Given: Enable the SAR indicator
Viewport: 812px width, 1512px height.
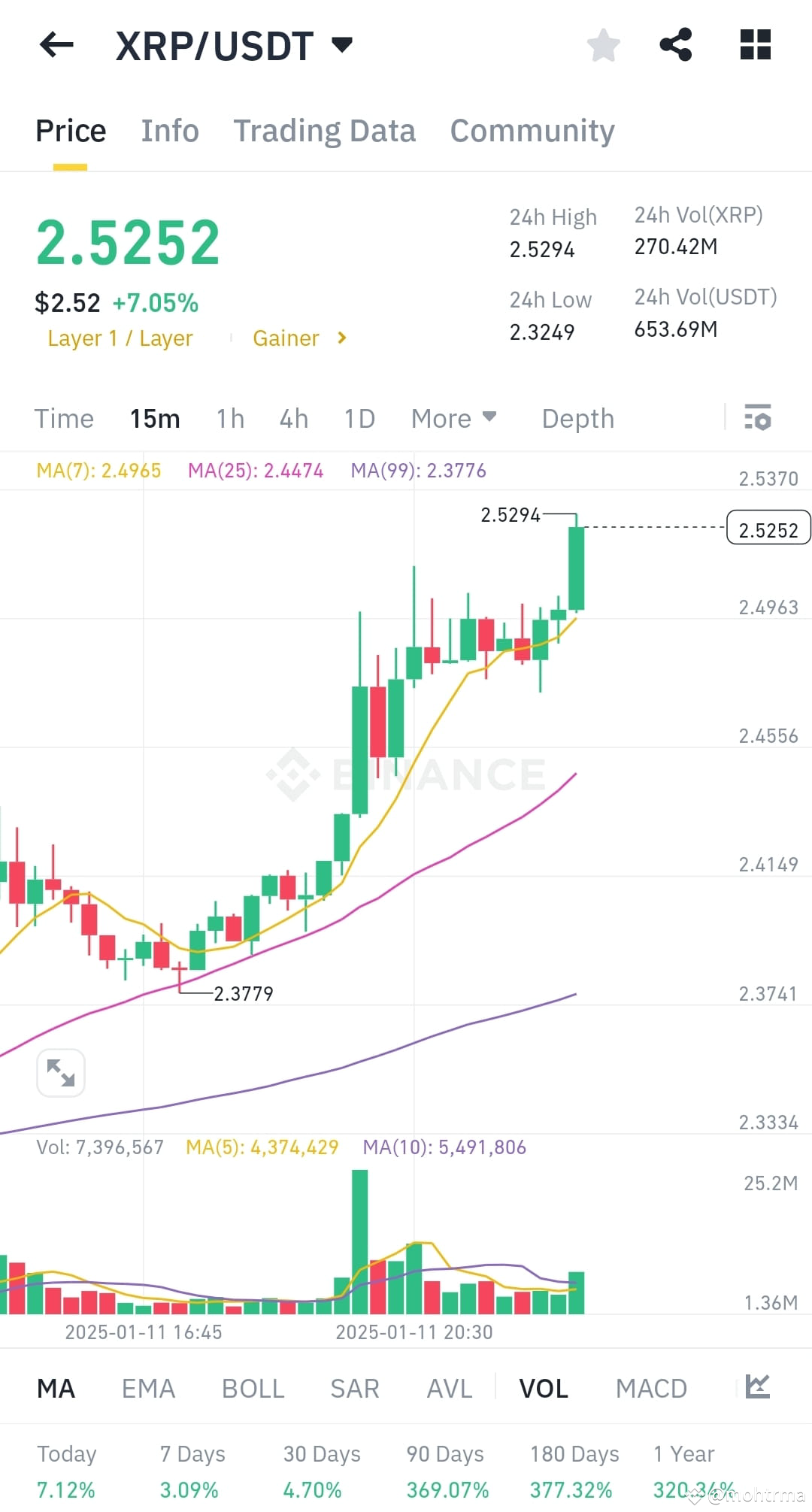Looking at the screenshot, I should tap(354, 1388).
